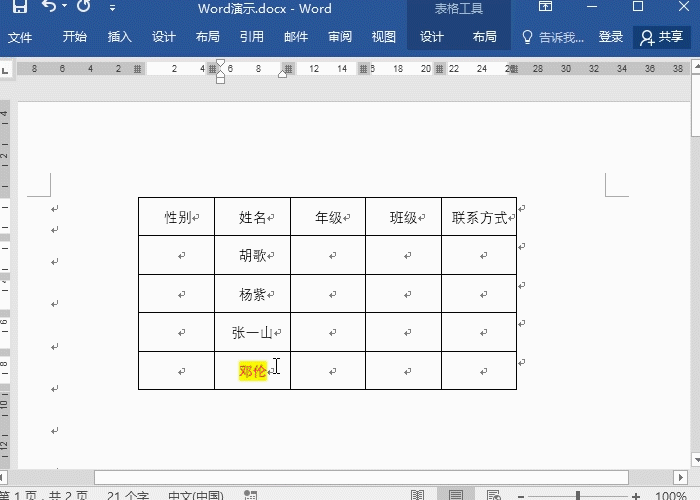Viewport: 700px width, 500px height.
Task: Click the first-line indent marker on the ruler
Action: [x=220, y=63]
